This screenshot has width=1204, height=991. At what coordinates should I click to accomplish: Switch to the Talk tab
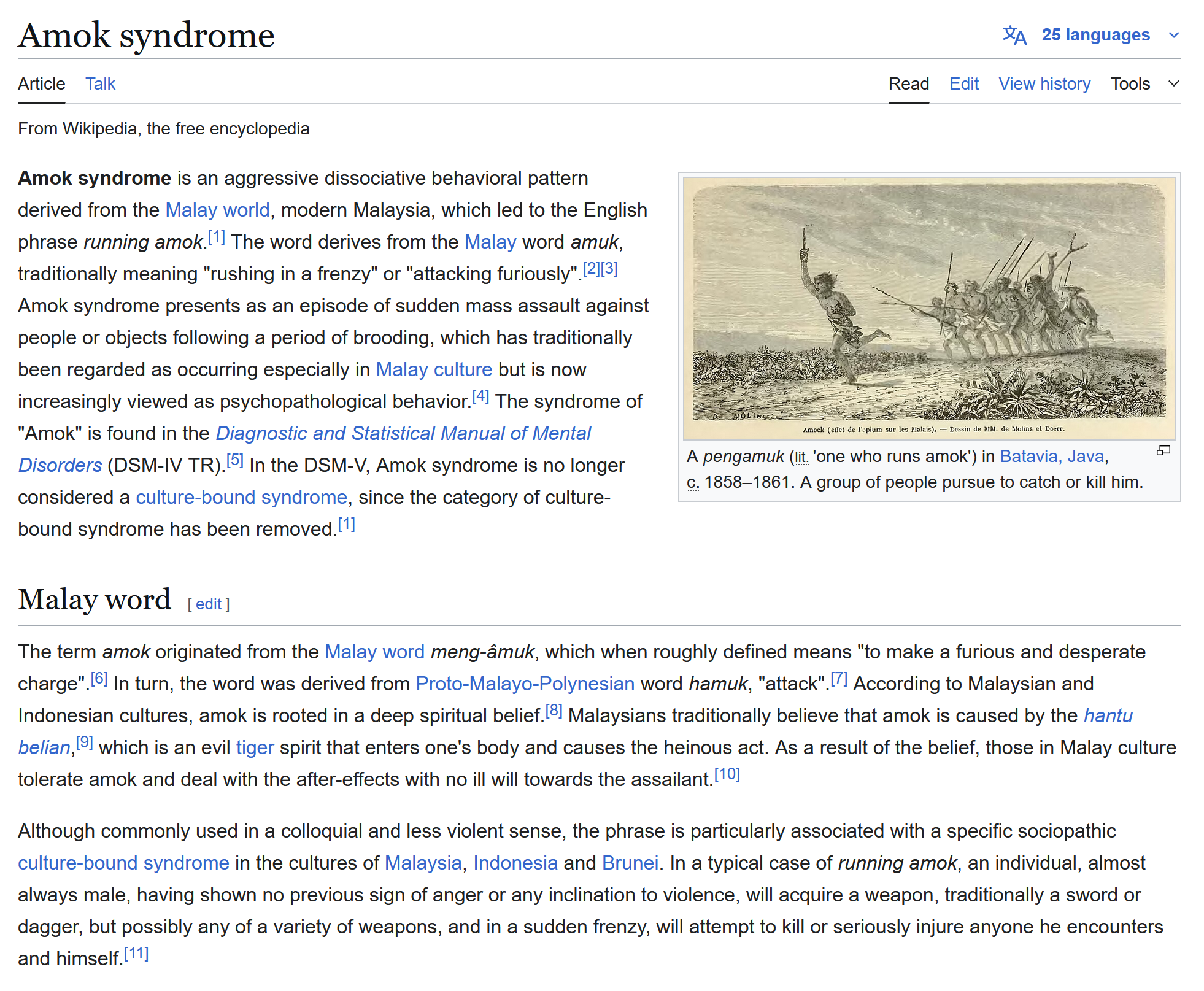point(100,84)
